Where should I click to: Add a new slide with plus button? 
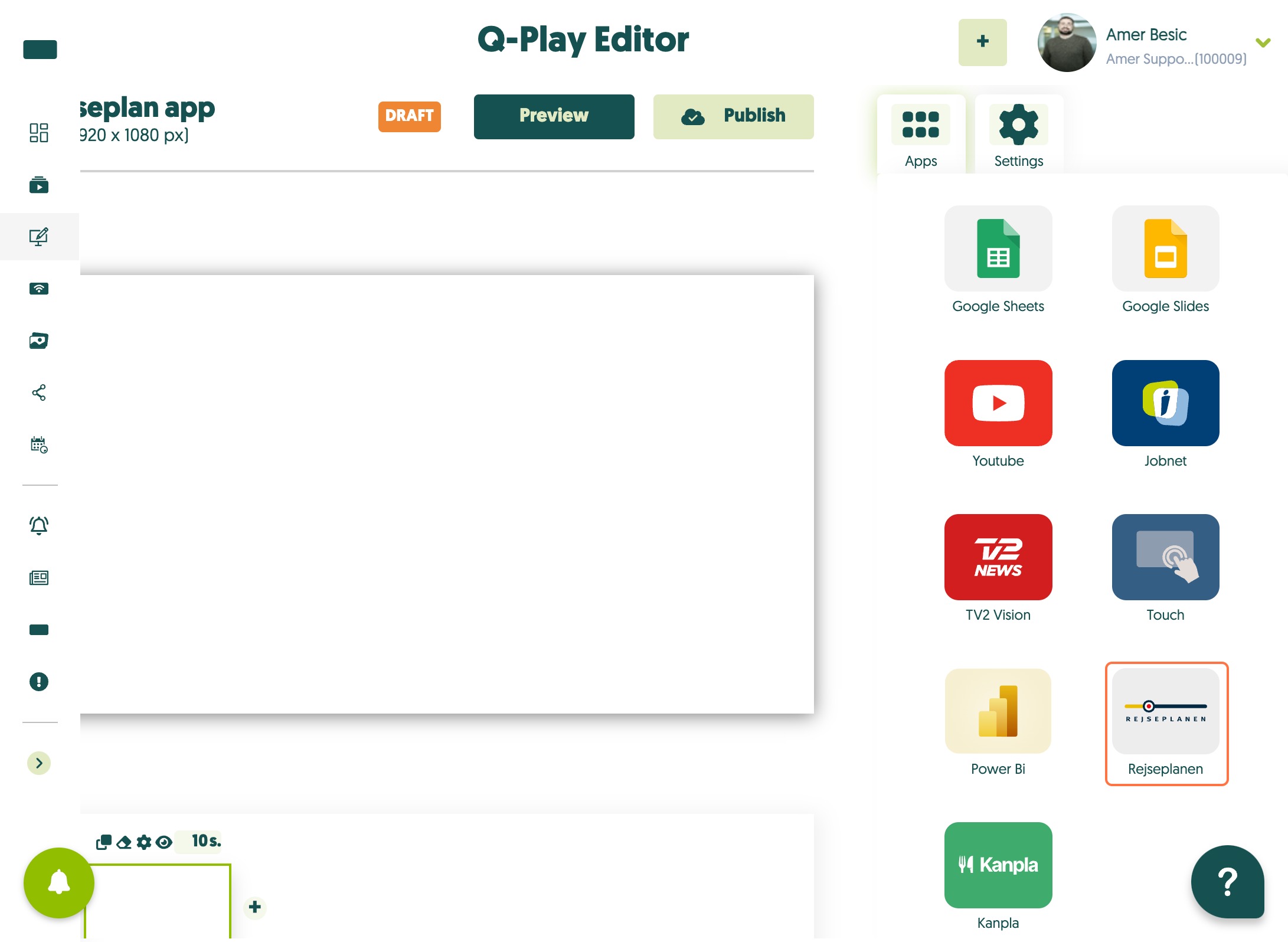coord(255,907)
